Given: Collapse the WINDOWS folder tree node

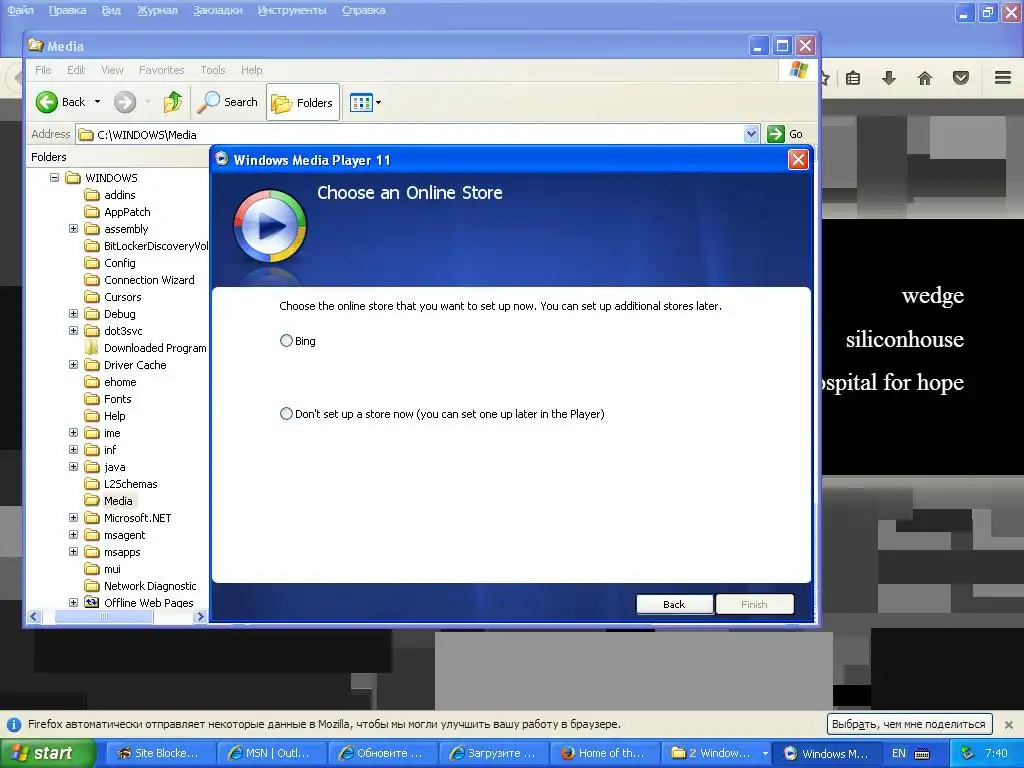Looking at the screenshot, I should tap(55, 178).
